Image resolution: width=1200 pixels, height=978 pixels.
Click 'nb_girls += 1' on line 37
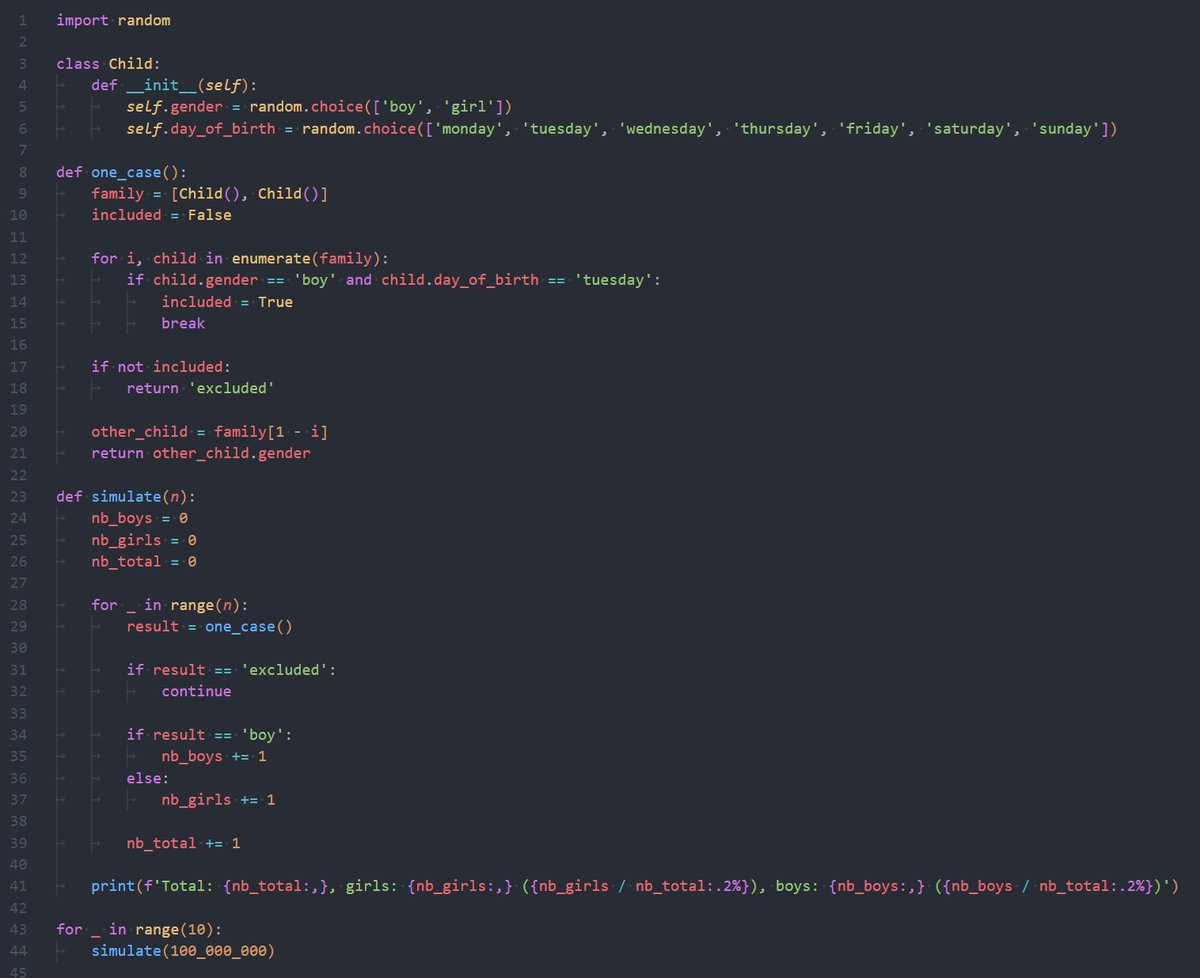218,800
